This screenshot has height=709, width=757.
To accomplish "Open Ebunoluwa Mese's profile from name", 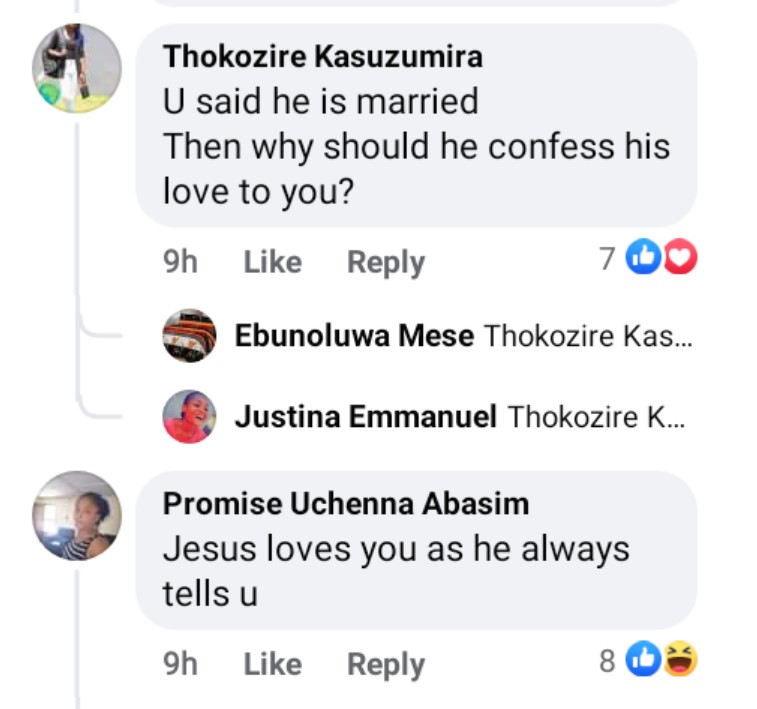I will [x=354, y=336].
